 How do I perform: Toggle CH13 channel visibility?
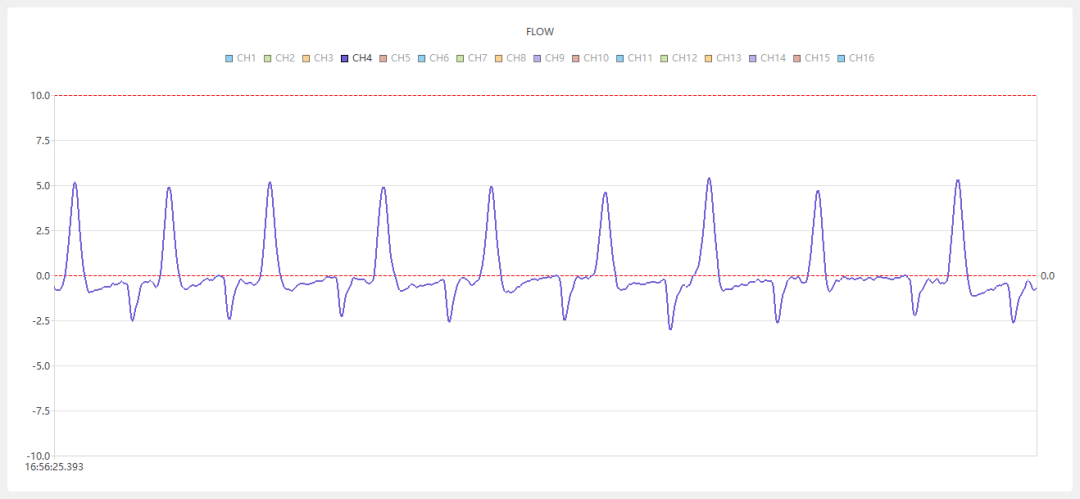[x=728, y=59]
